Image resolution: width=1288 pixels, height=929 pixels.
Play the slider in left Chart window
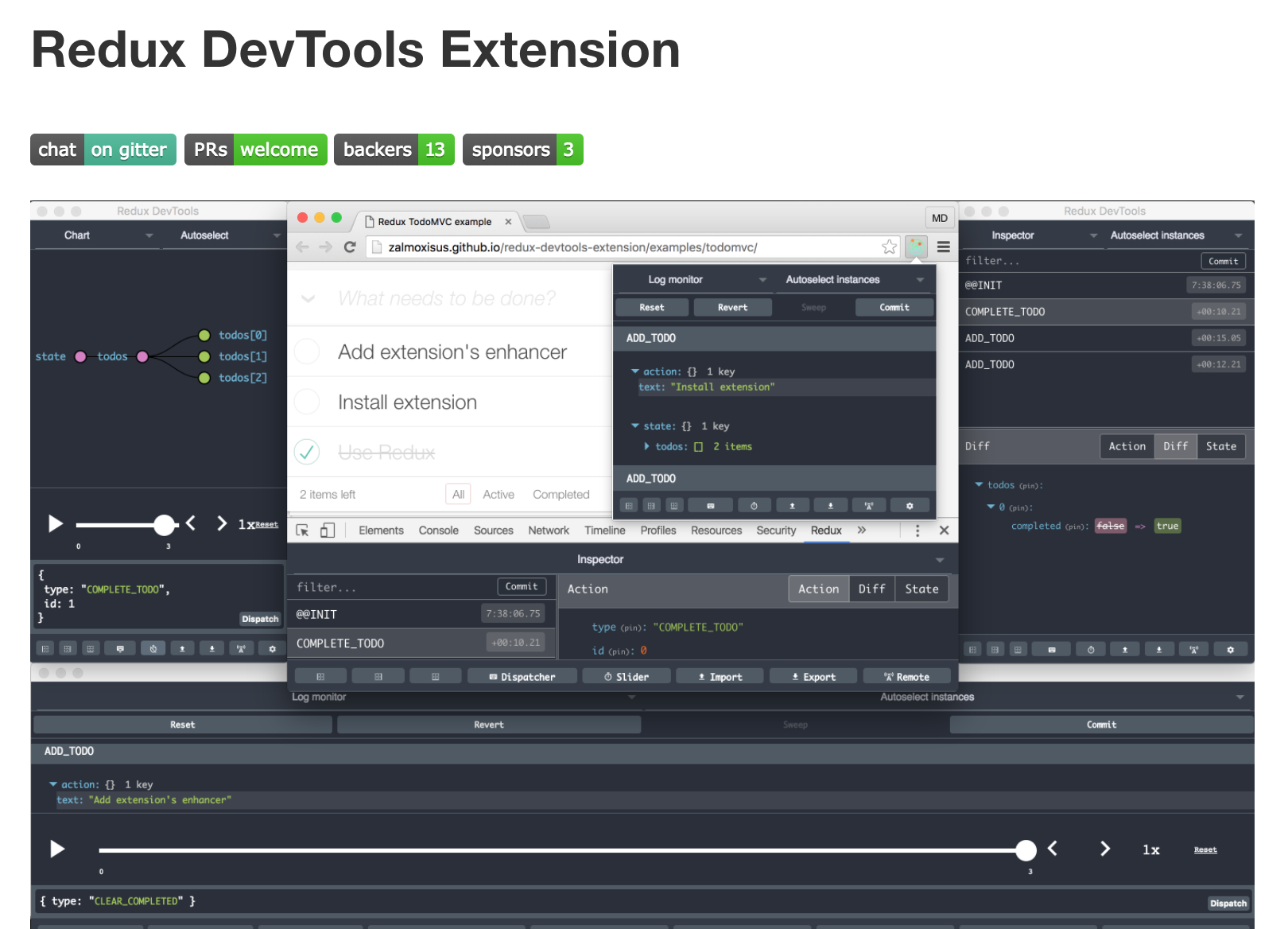(x=55, y=523)
